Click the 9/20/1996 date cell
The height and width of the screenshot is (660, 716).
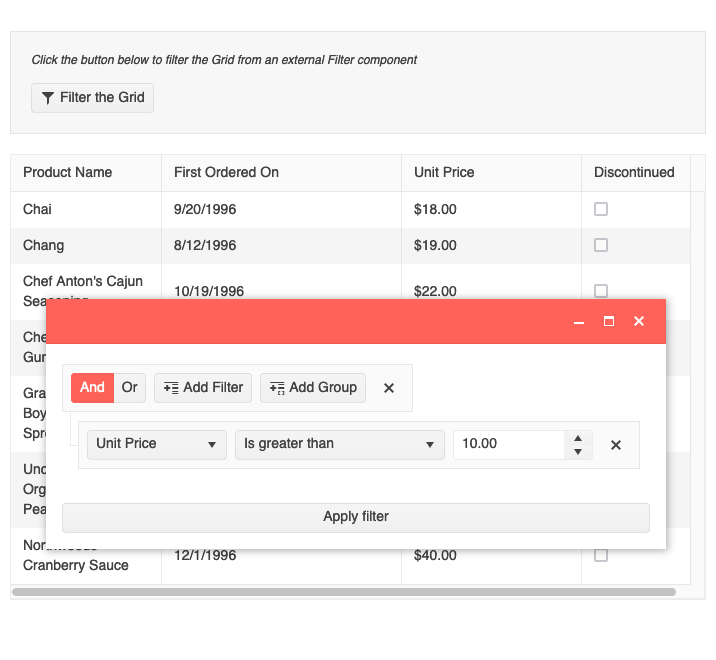(x=281, y=210)
